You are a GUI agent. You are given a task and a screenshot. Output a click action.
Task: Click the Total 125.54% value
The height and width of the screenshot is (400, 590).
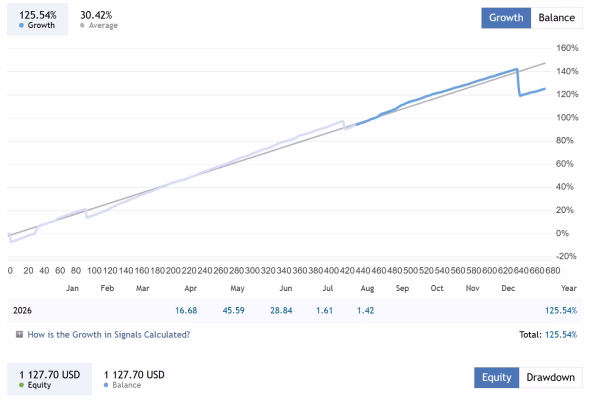tap(561, 335)
